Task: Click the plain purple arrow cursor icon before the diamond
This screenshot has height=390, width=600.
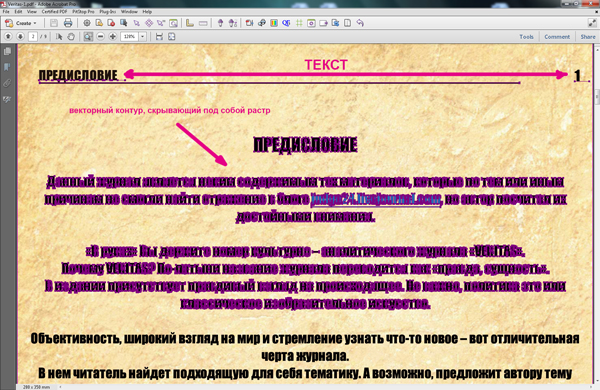Action: point(136,23)
